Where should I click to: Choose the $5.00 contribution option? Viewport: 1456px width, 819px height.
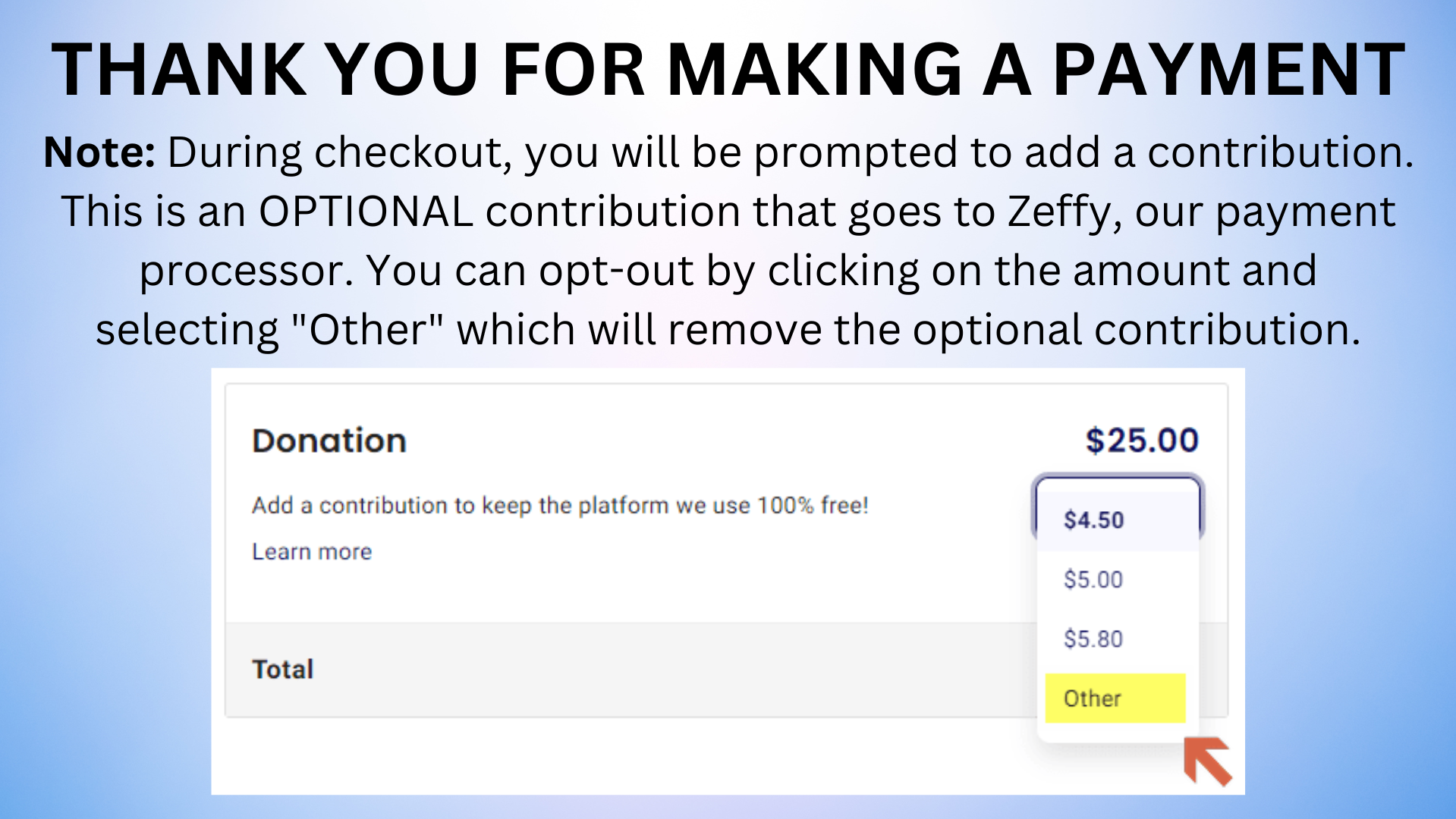click(x=1093, y=579)
